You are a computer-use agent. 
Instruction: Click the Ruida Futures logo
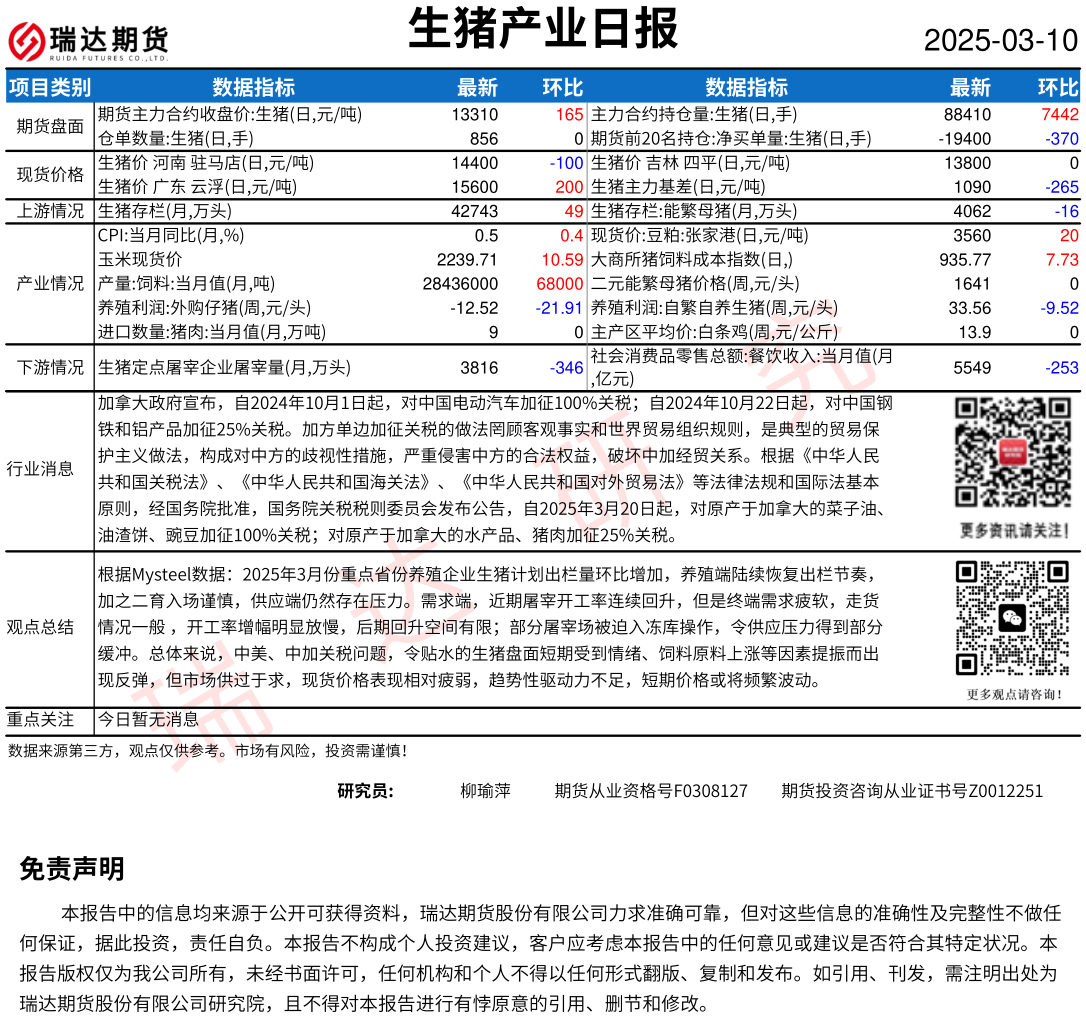click(x=88, y=40)
